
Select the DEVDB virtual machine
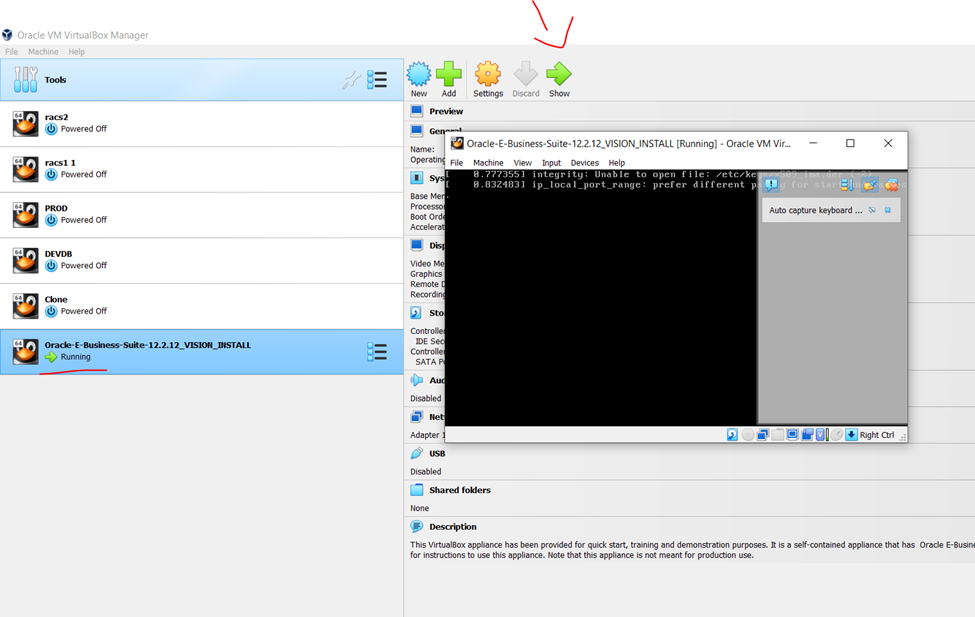point(201,261)
